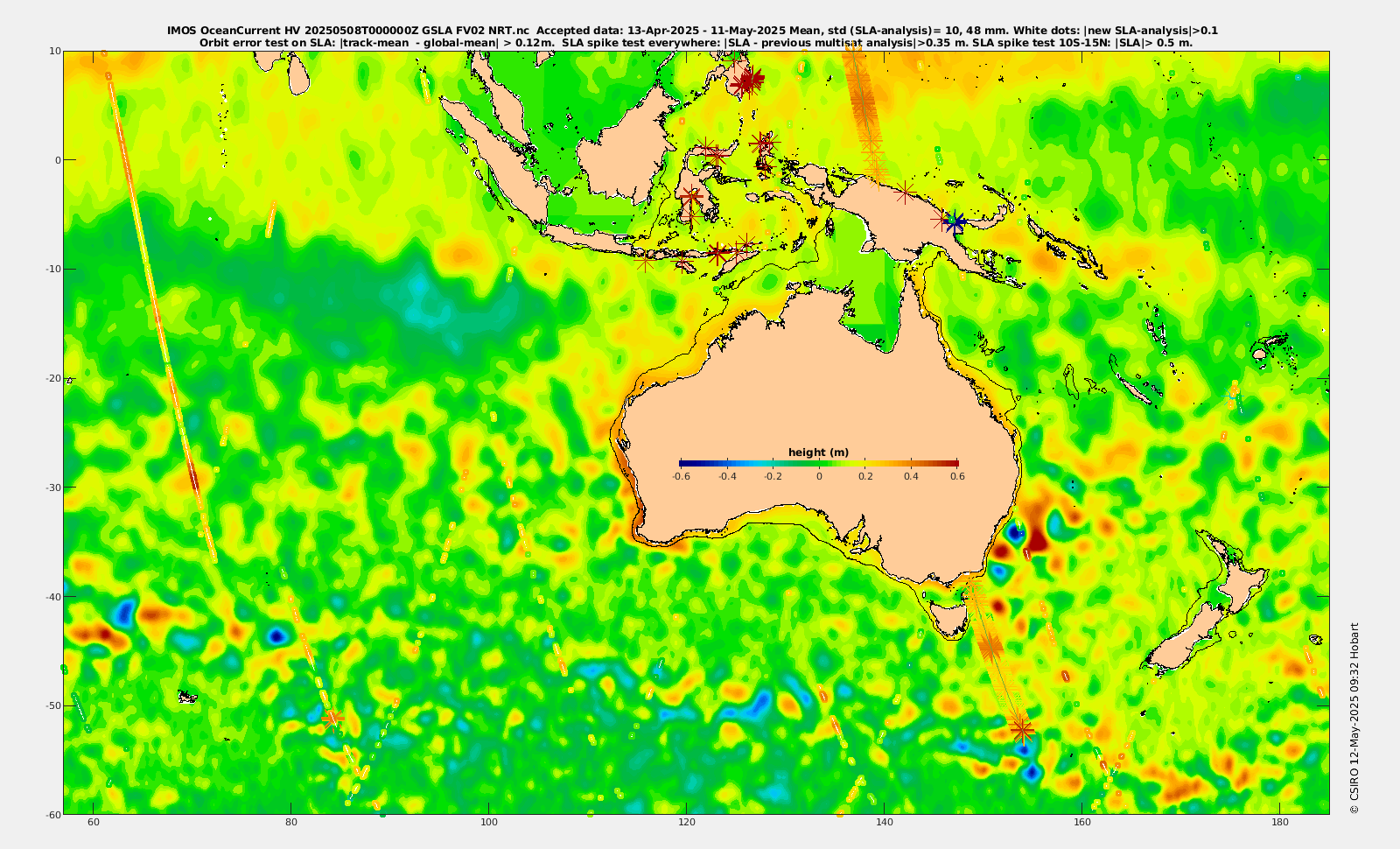This screenshot has width=1400, height=849.
Task: Click the red asterisk marker near 154E, 52S
Action: click(1022, 728)
